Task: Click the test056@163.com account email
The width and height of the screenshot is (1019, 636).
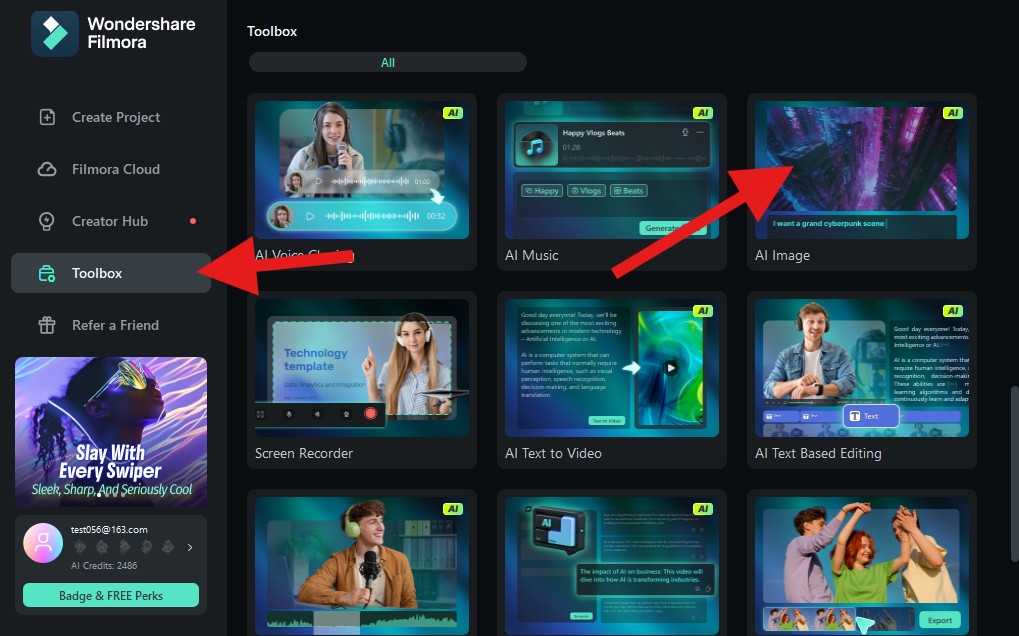Action: 109,529
